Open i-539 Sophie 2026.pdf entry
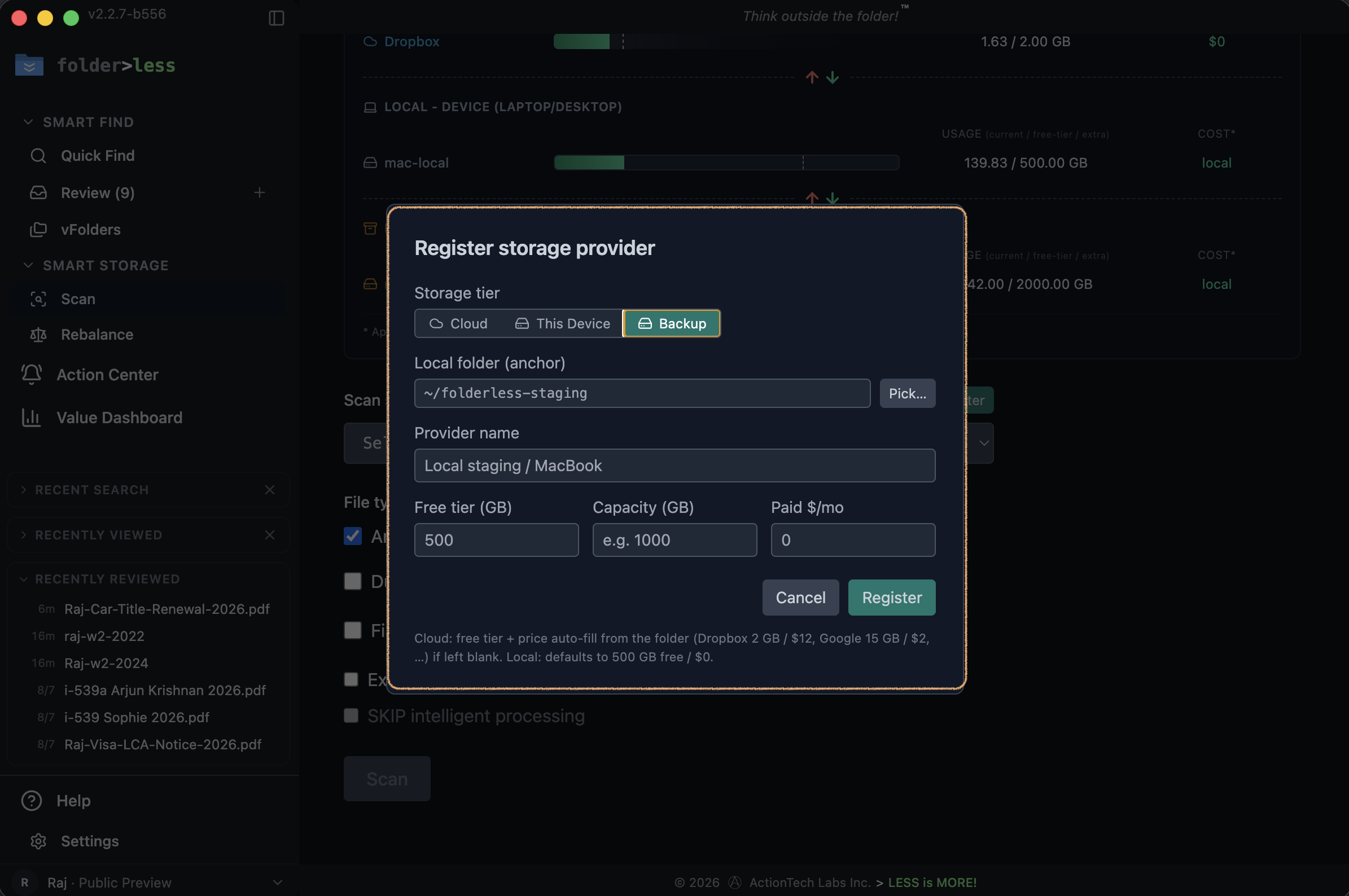The width and height of the screenshot is (1349, 896). click(137, 717)
